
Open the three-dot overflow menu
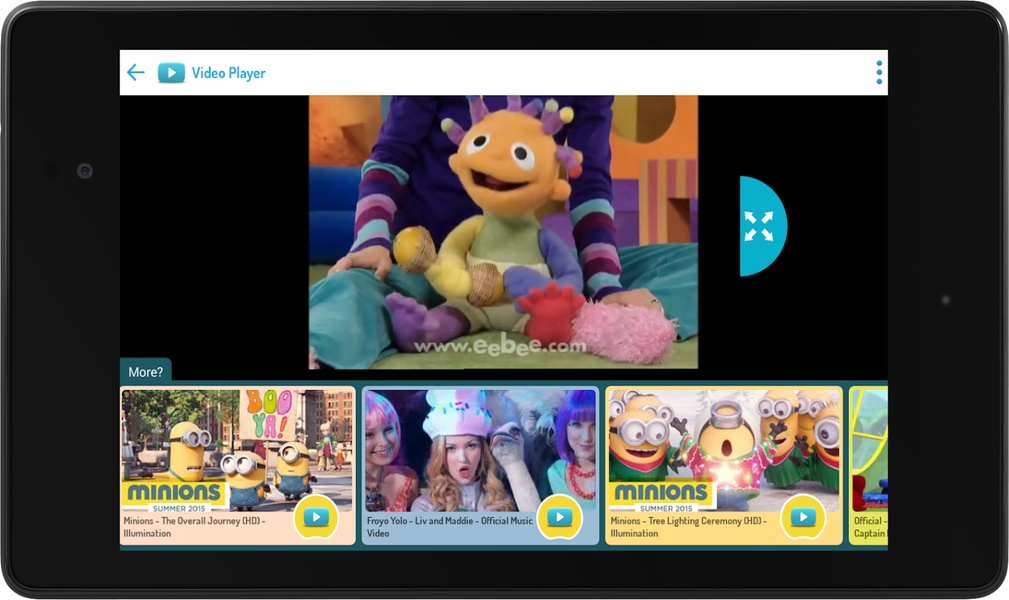click(879, 73)
